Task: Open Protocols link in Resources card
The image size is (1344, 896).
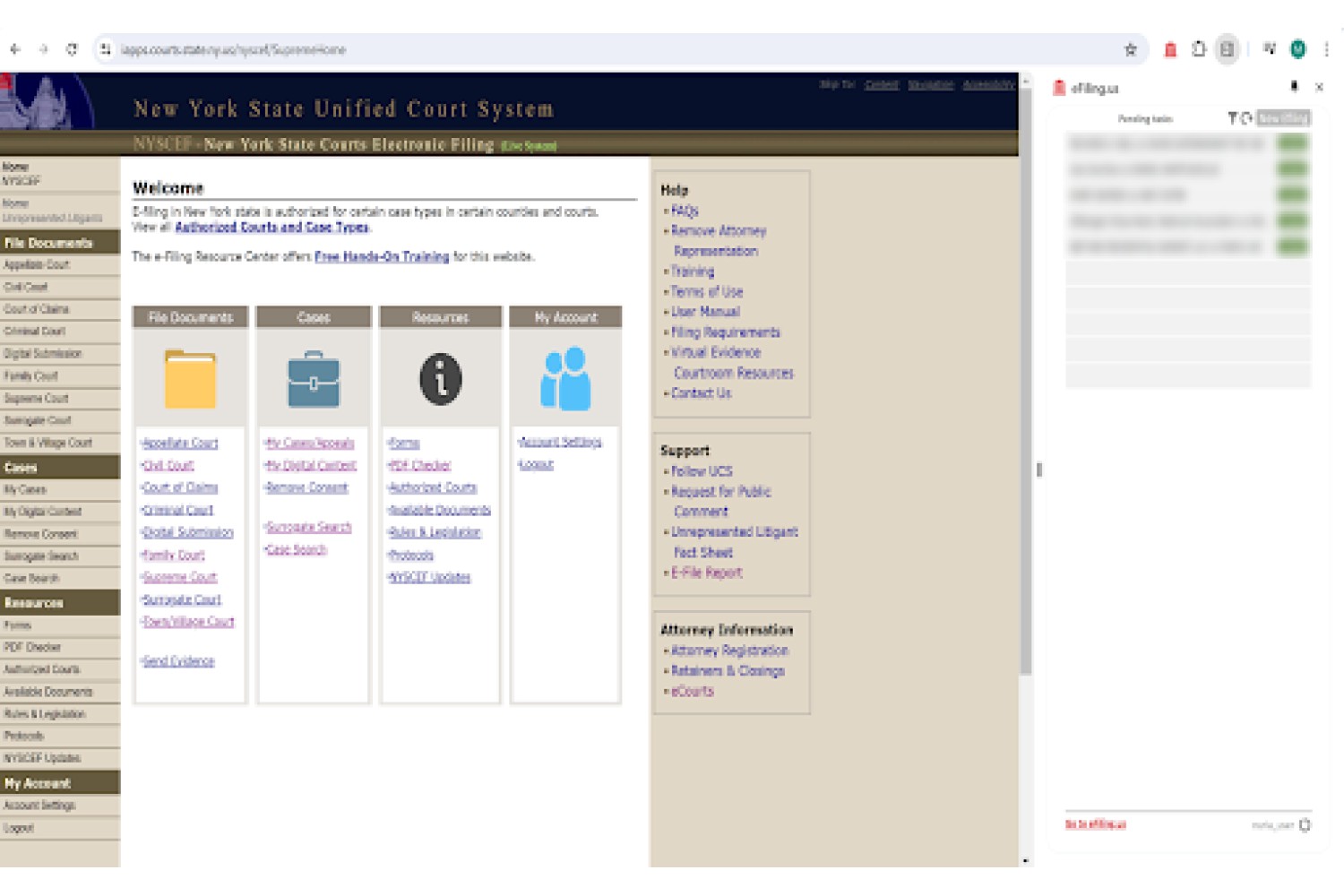Action: [411, 555]
